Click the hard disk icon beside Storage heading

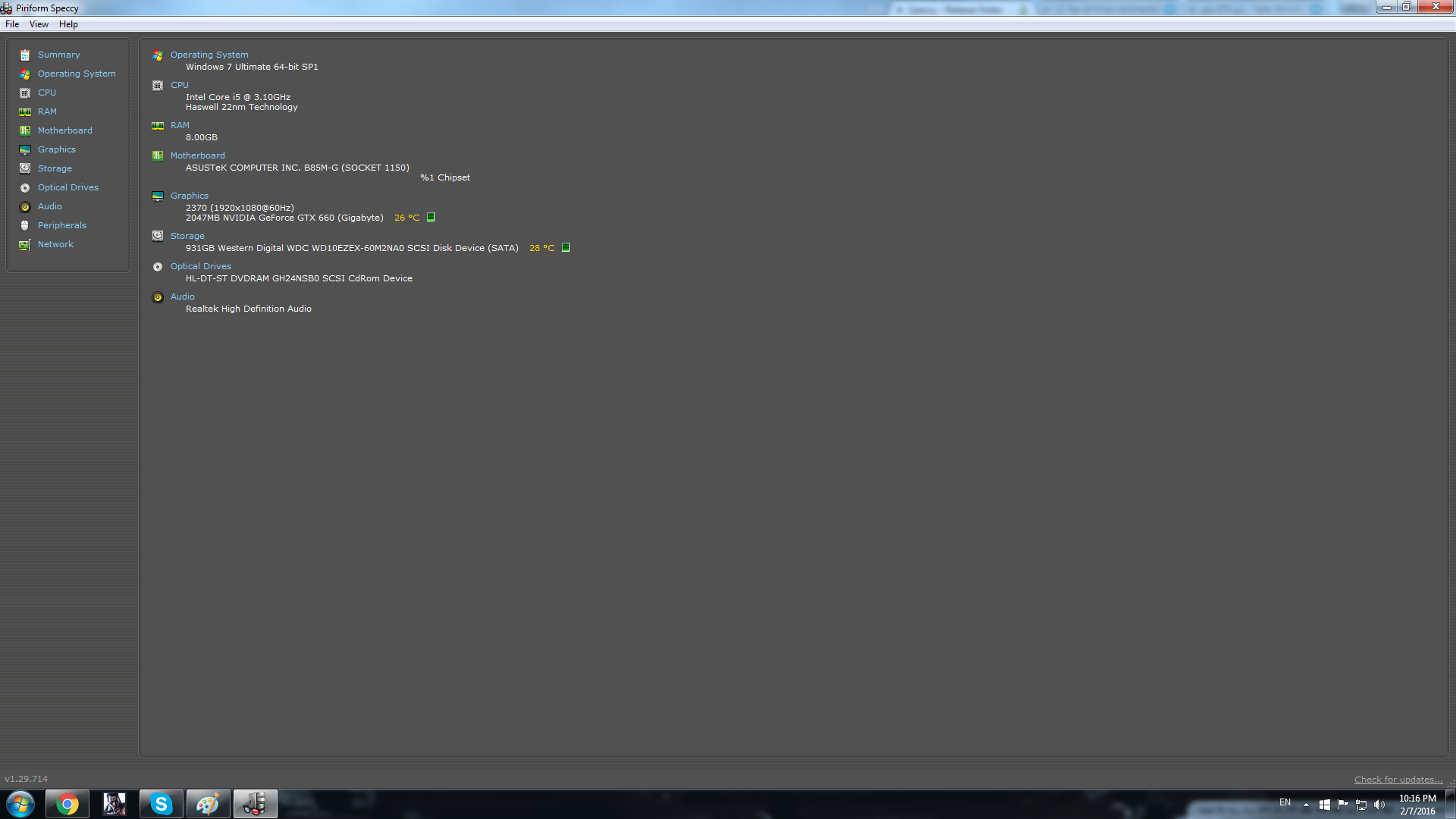(x=158, y=236)
